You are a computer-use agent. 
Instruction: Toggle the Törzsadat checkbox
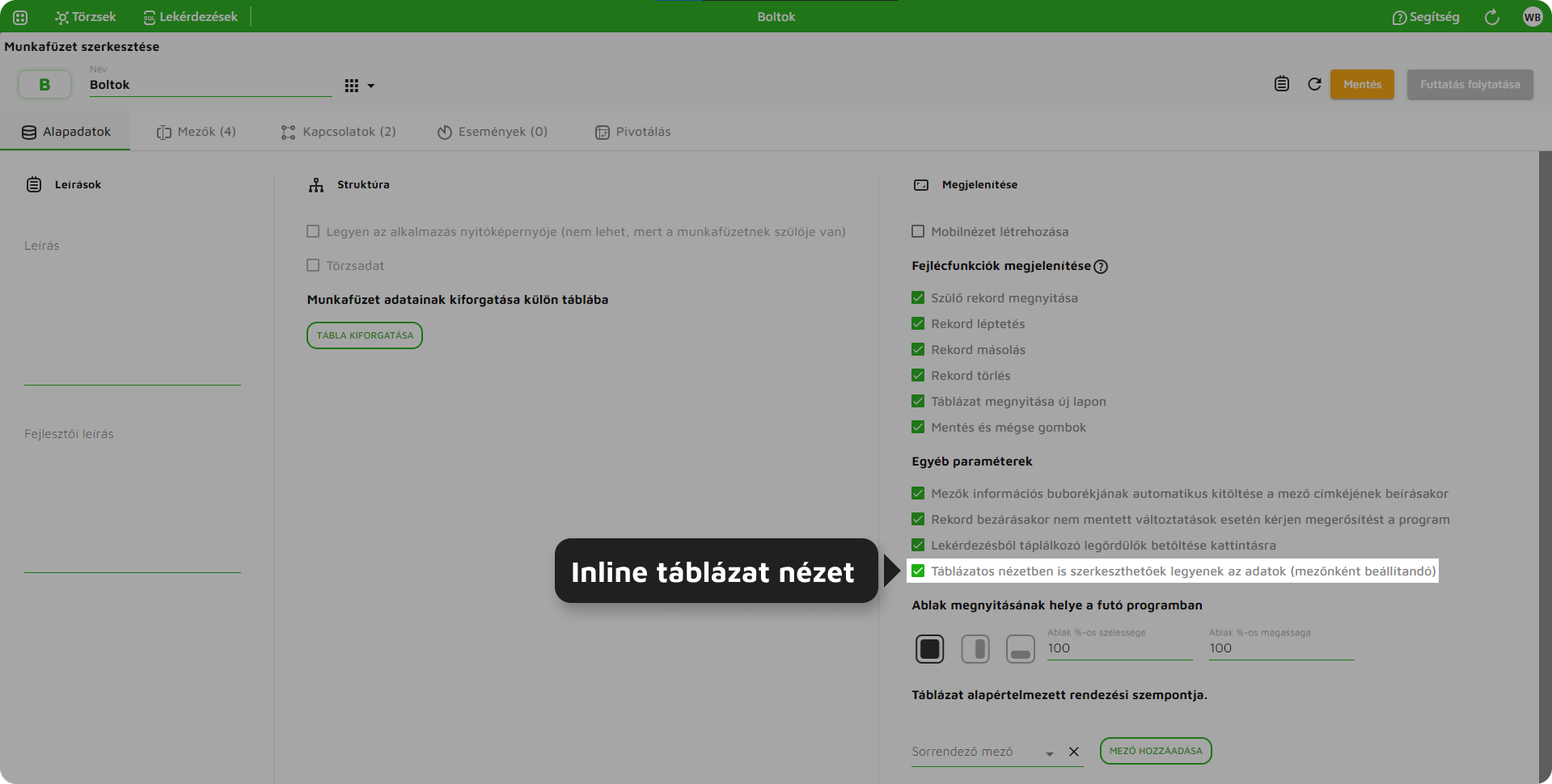[x=313, y=265]
